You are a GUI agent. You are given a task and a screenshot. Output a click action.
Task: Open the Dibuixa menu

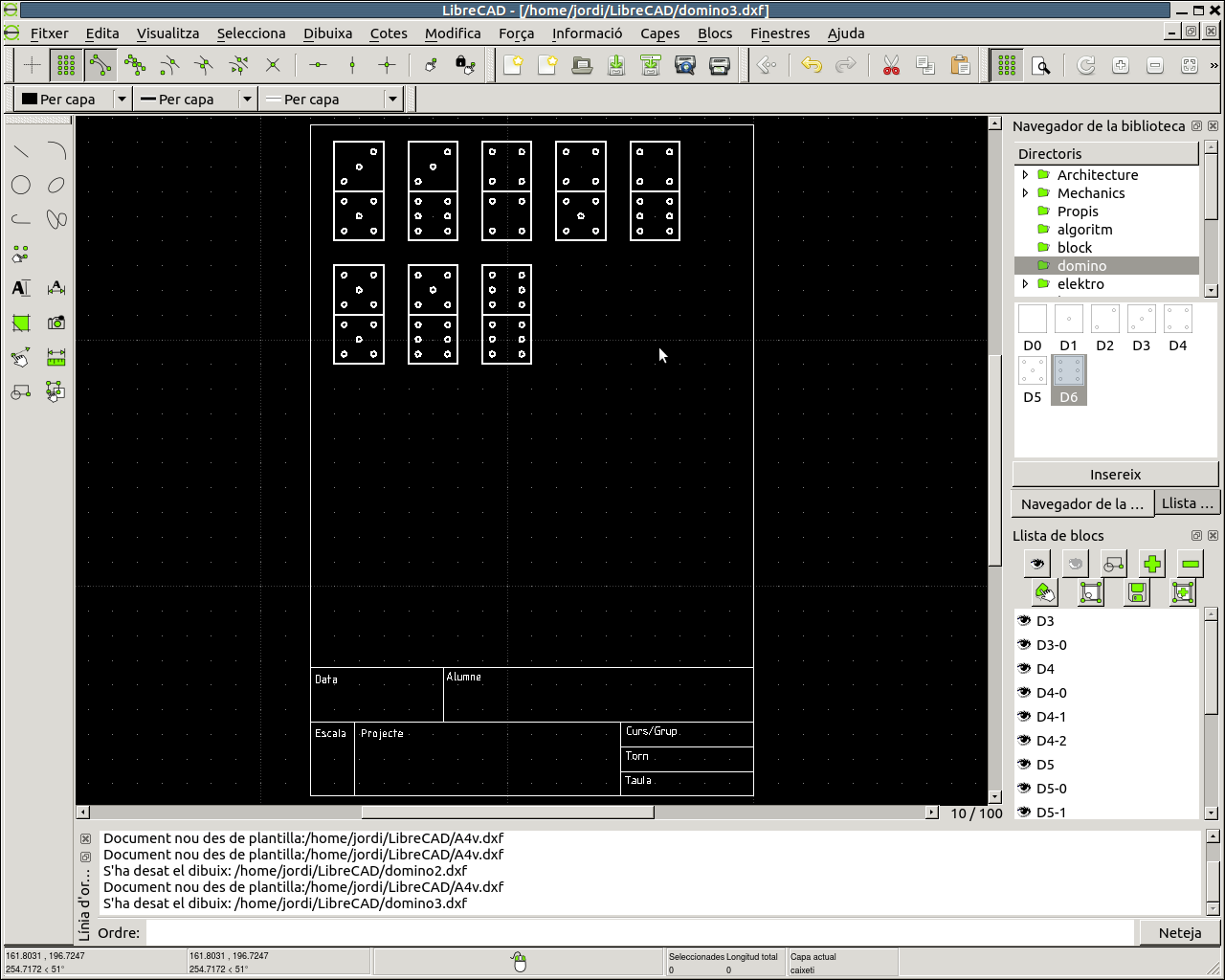328,33
